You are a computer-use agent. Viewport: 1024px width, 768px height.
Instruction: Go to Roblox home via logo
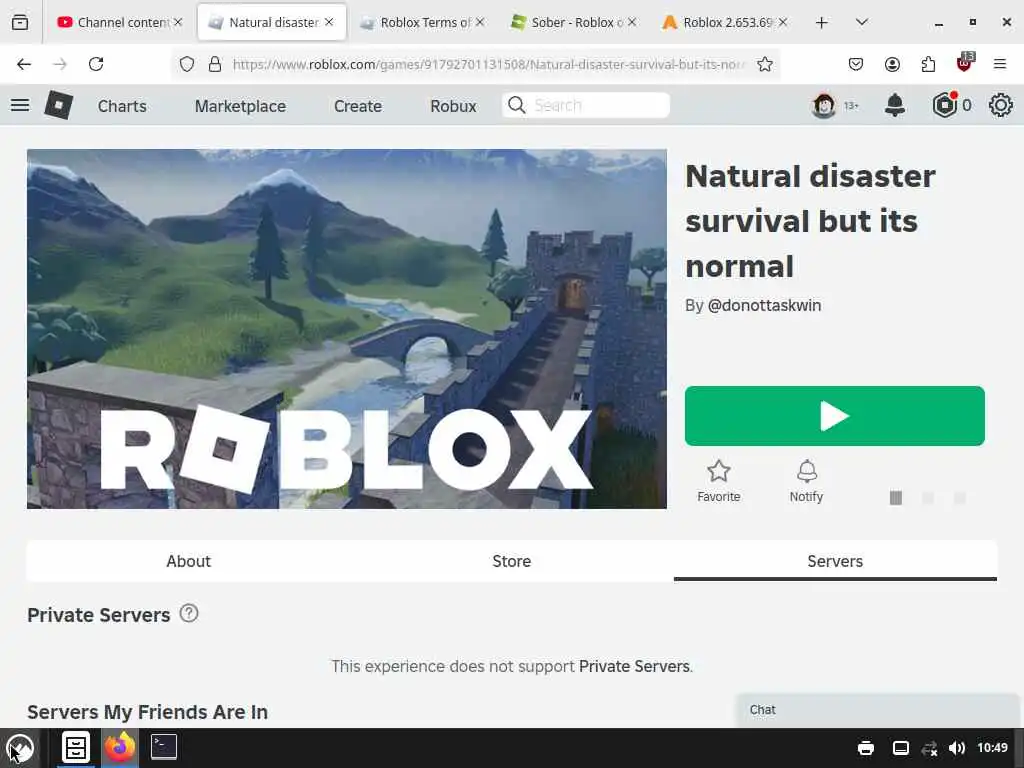click(59, 105)
